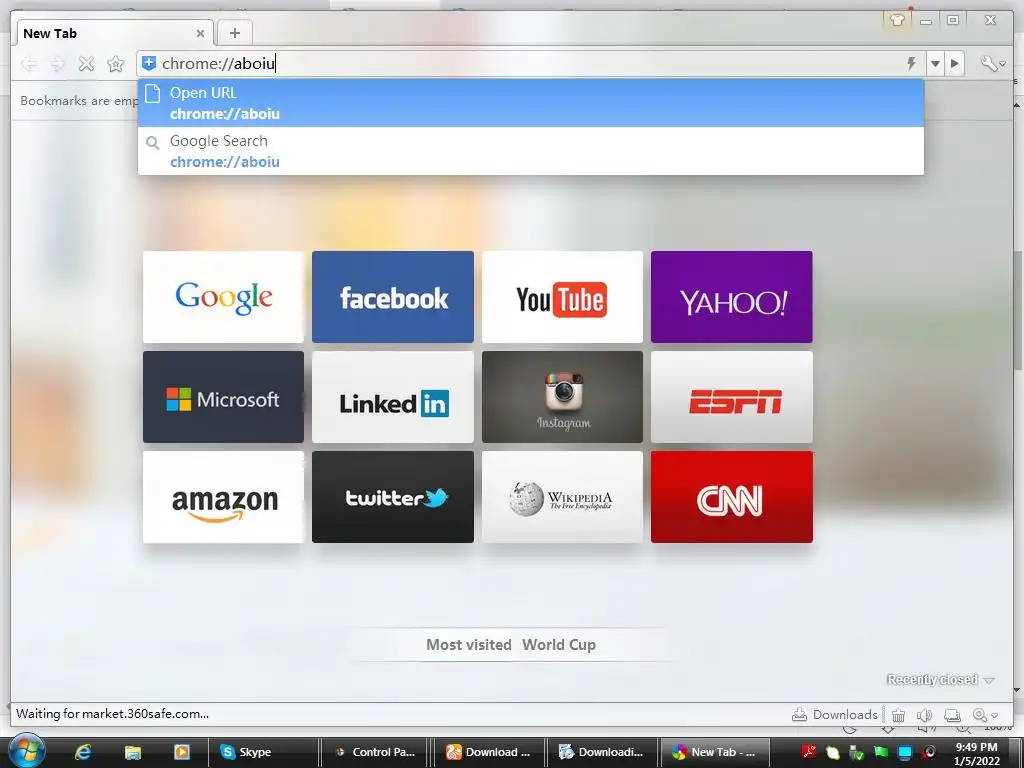Image resolution: width=1024 pixels, height=768 pixels.
Task: Launch Internet Explorer from the taskbar
Action: (83, 752)
